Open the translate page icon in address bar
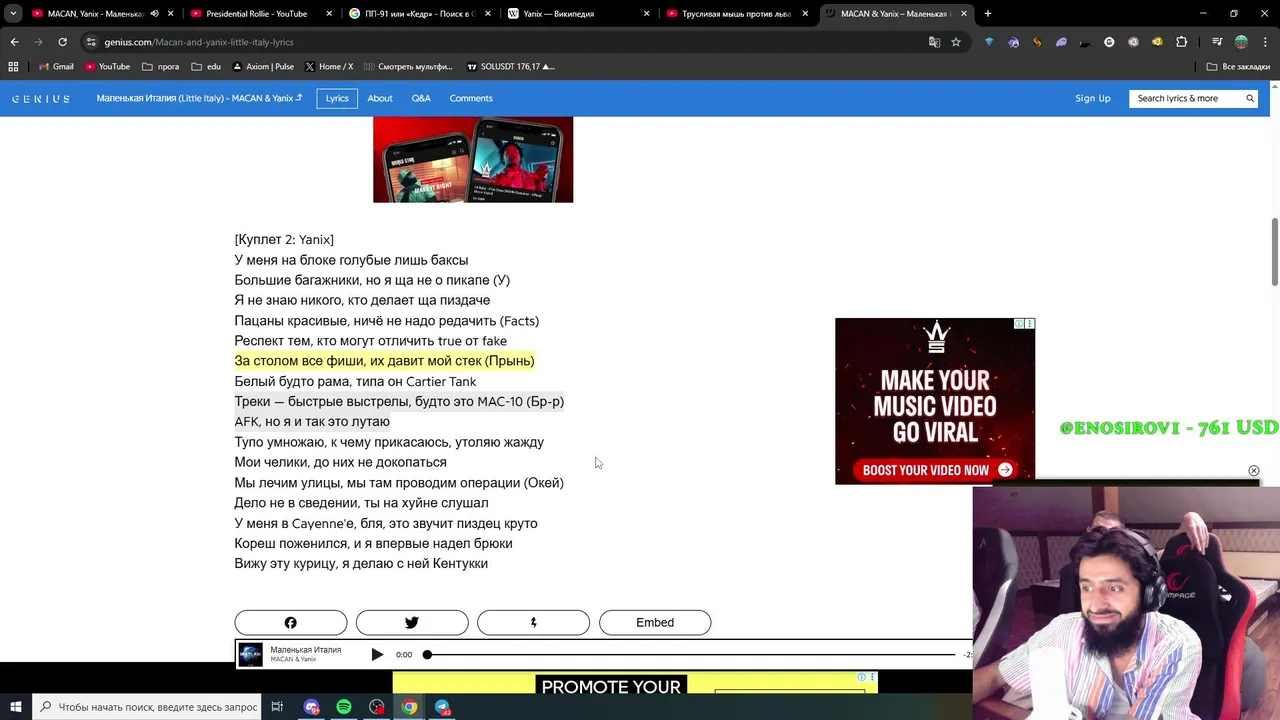 (x=934, y=42)
